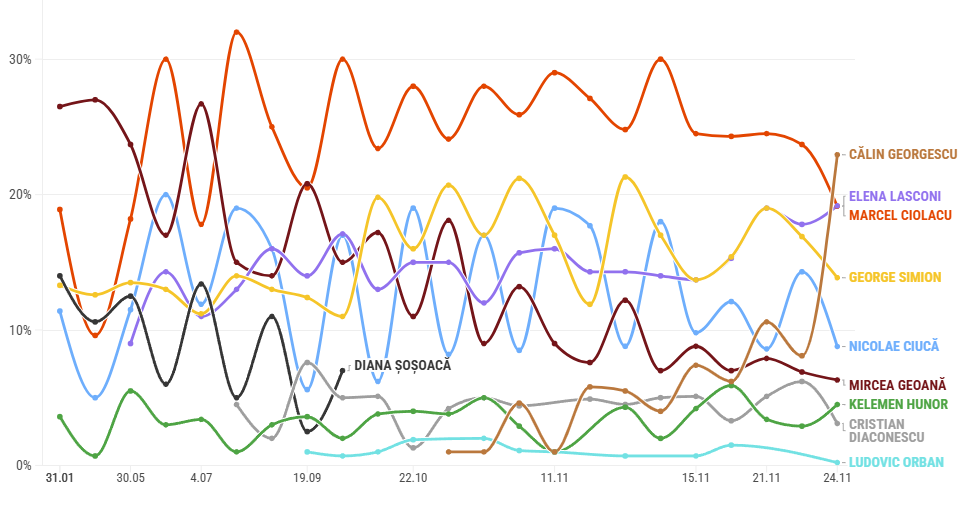Click the Diana Șoșoacă label inside chart
Viewport: 975px width, 513px height.
click(x=402, y=365)
